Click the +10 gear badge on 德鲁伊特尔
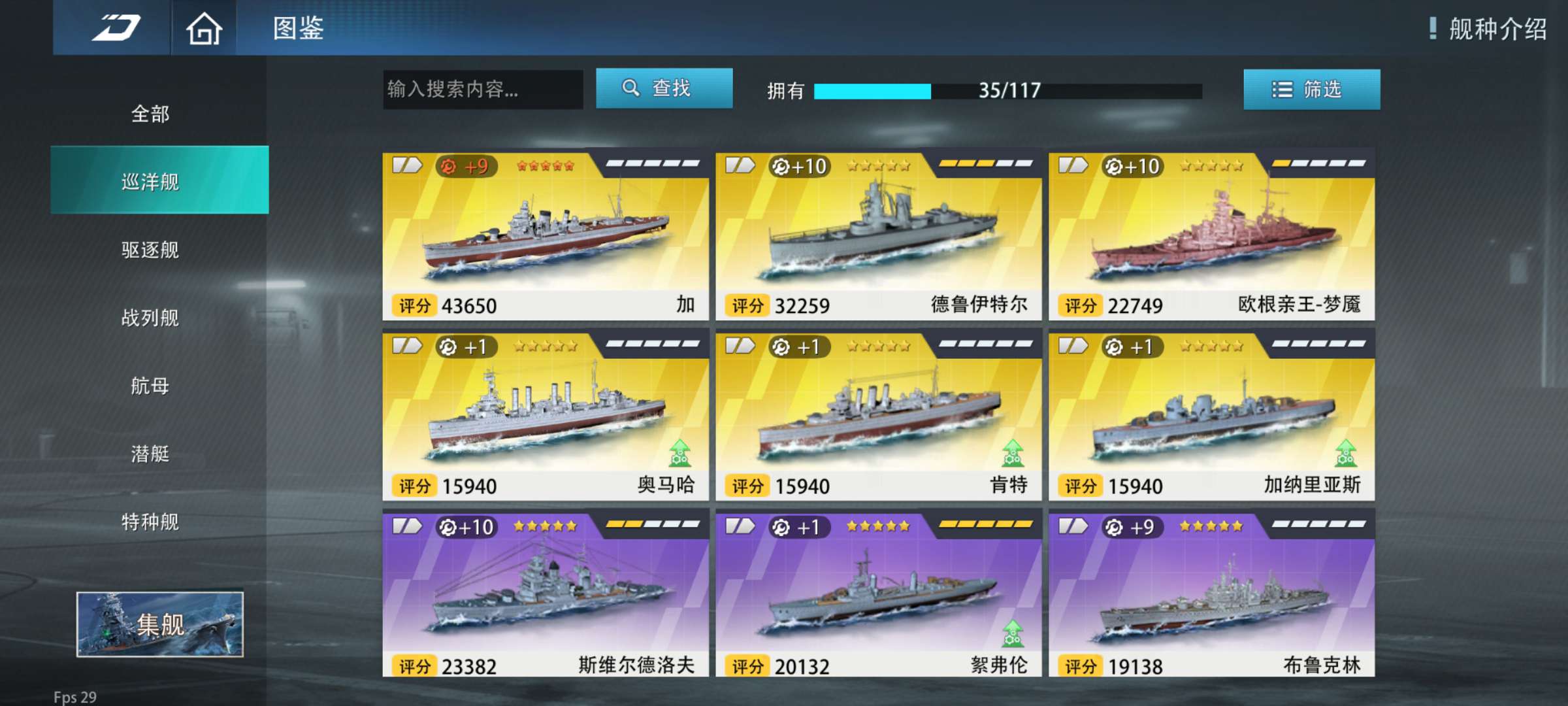 tap(800, 167)
